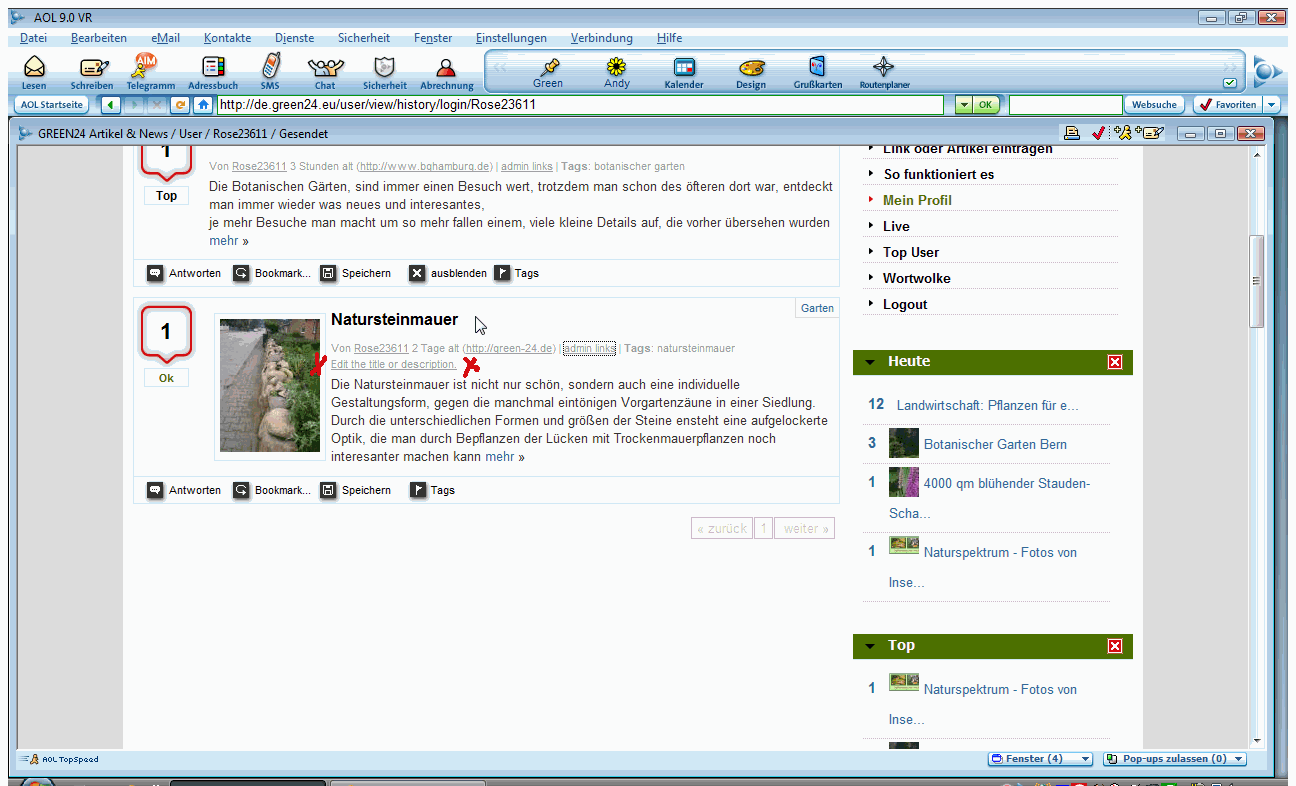Open the Botanischer Garten Bern link

tap(995, 444)
